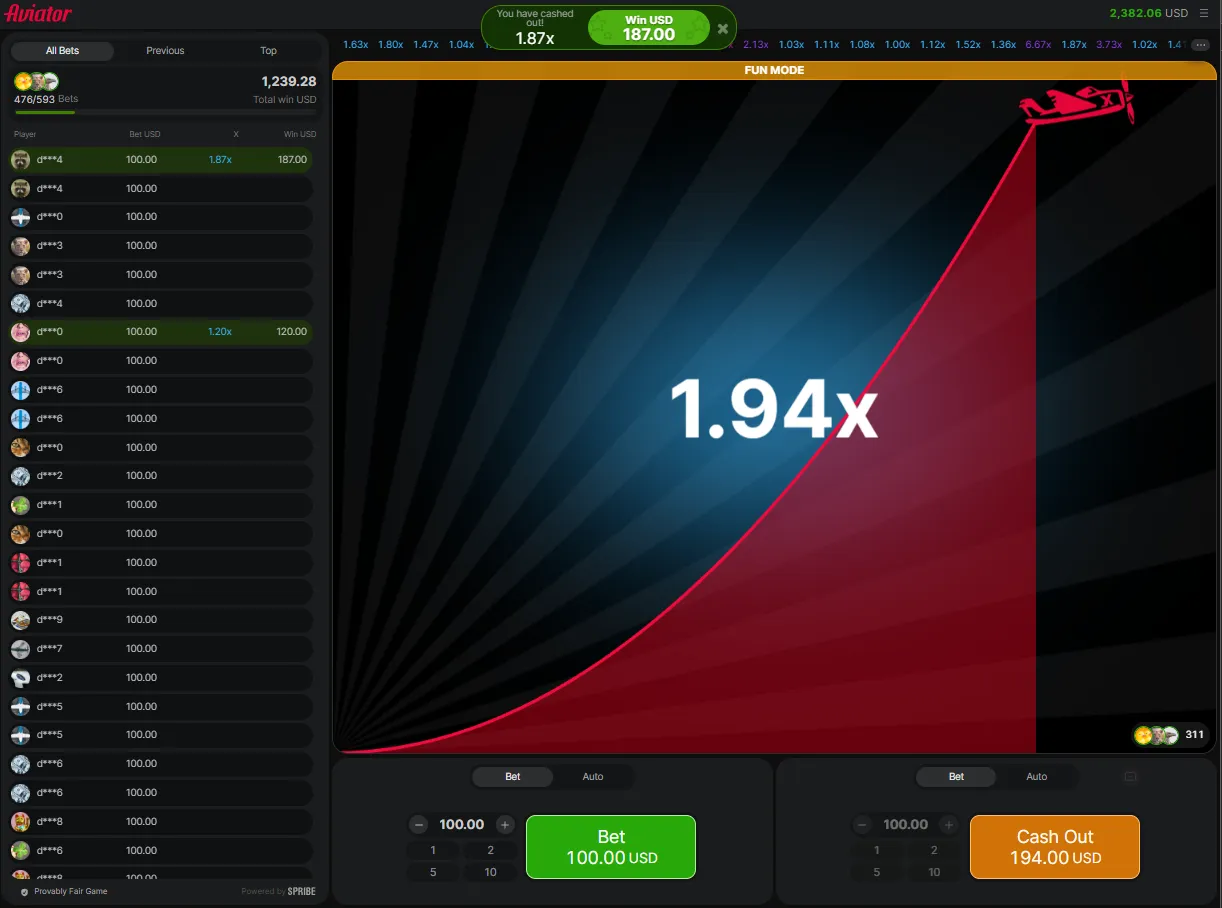The height and width of the screenshot is (908, 1222).
Task: Click the 2,382.06 USD balance
Action: [x=1148, y=13]
